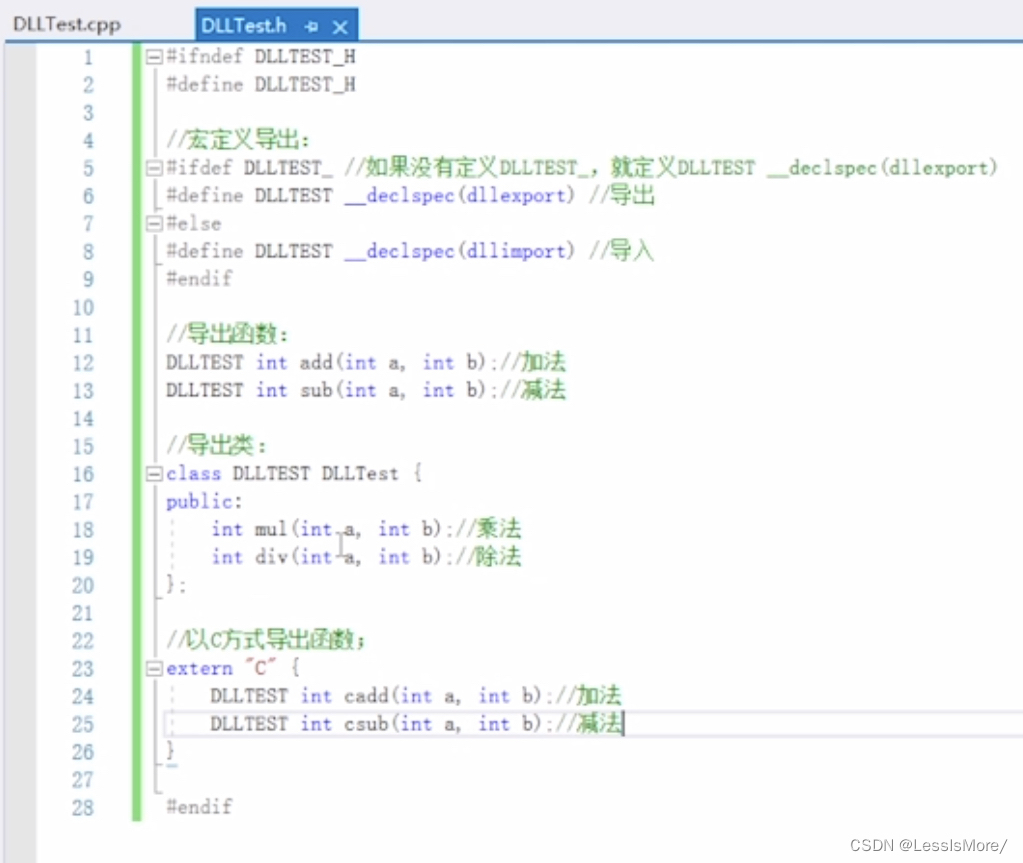Click line number 1 in the gutter
The width and height of the screenshot is (1023, 863).
(88, 57)
